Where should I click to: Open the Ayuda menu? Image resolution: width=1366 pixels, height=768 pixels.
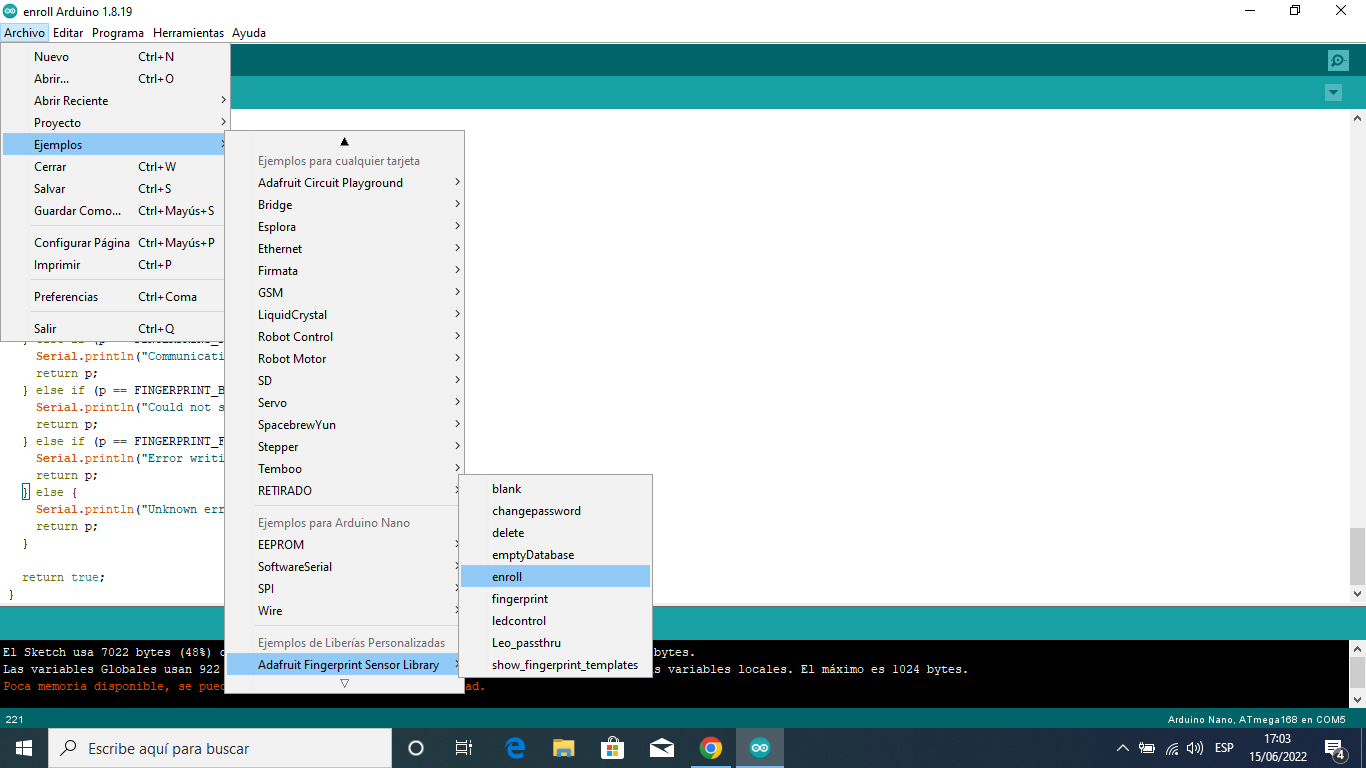(249, 33)
